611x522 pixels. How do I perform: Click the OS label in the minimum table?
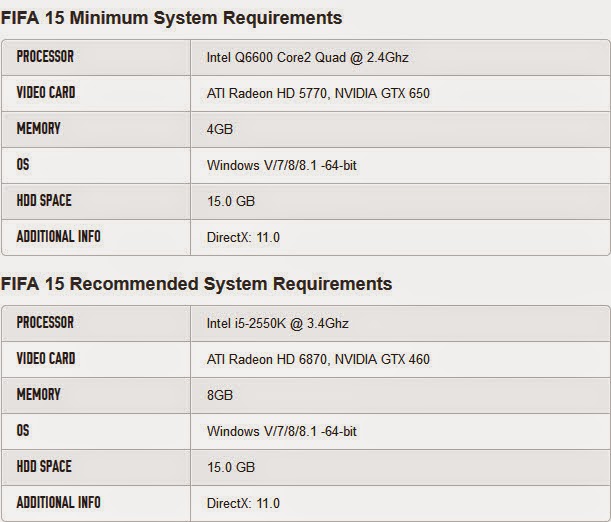coord(22,164)
